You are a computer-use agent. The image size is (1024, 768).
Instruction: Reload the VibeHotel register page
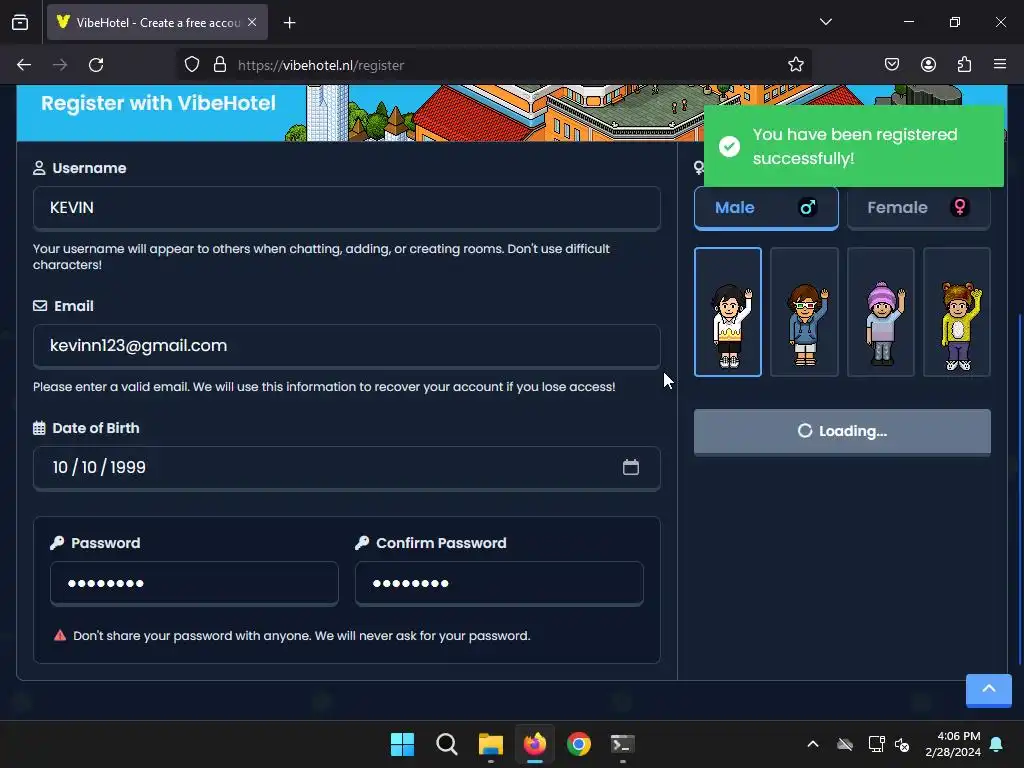pyautogui.click(x=96, y=65)
